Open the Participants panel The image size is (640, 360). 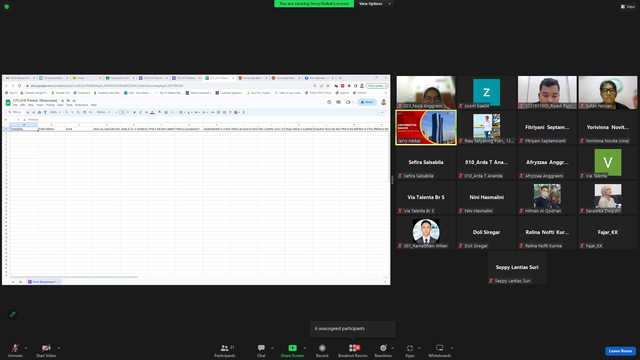[x=224, y=350]
